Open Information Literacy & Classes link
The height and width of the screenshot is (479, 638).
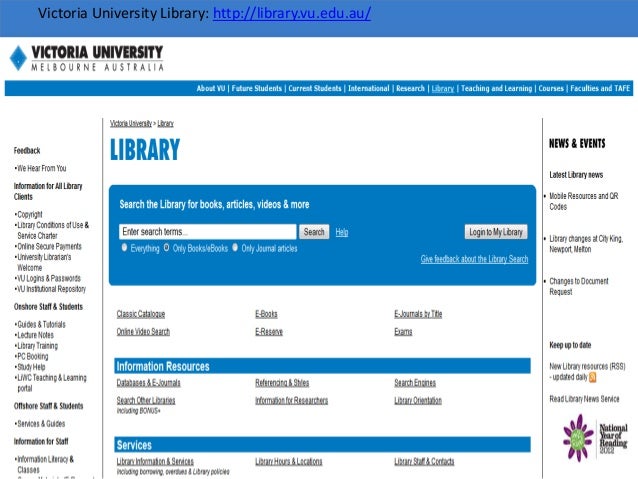click(x=46, y=464)
